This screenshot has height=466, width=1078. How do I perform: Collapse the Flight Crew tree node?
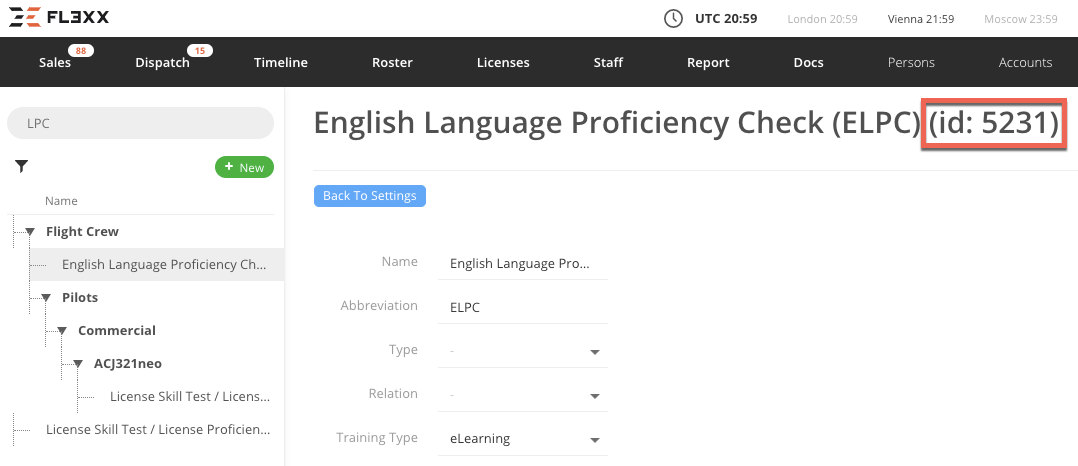pyautogui.click(x=30, y=232)
